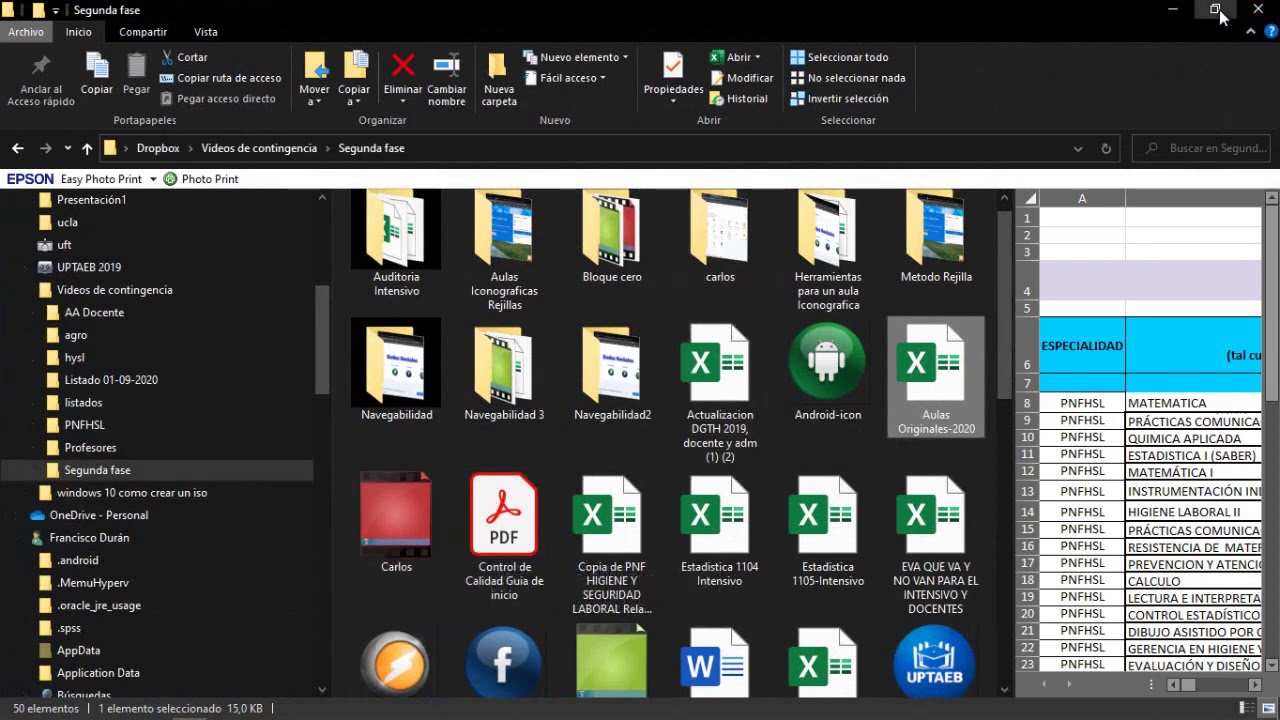
Task: Click Seleccionar todo in the ribbon
Action: [x=839, y=57]
